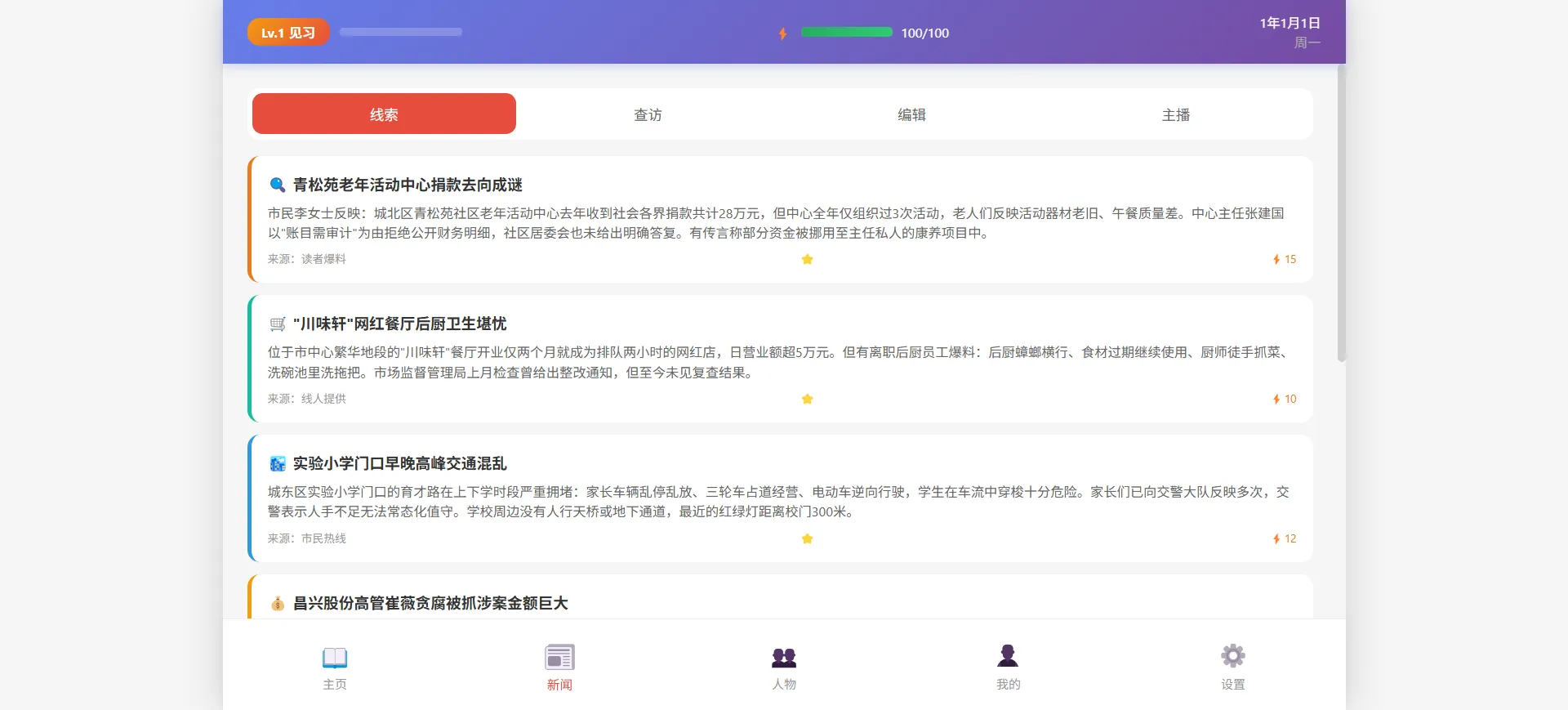This screenshot has height=710, width=1568.
Task: Click the Lv.1 见习 level badge
Action: (x=288, y=33)
